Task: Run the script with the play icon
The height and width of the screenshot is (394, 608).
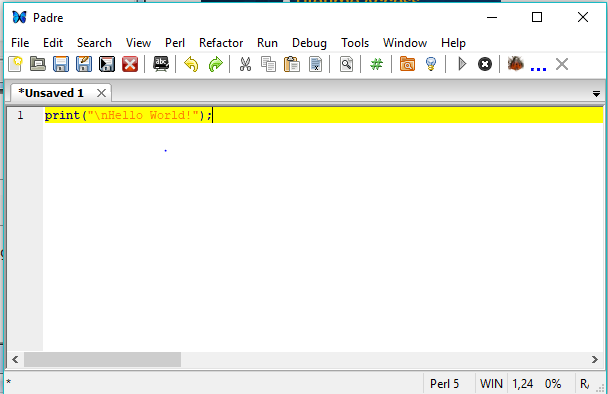Action: click(x=462, y=64)
